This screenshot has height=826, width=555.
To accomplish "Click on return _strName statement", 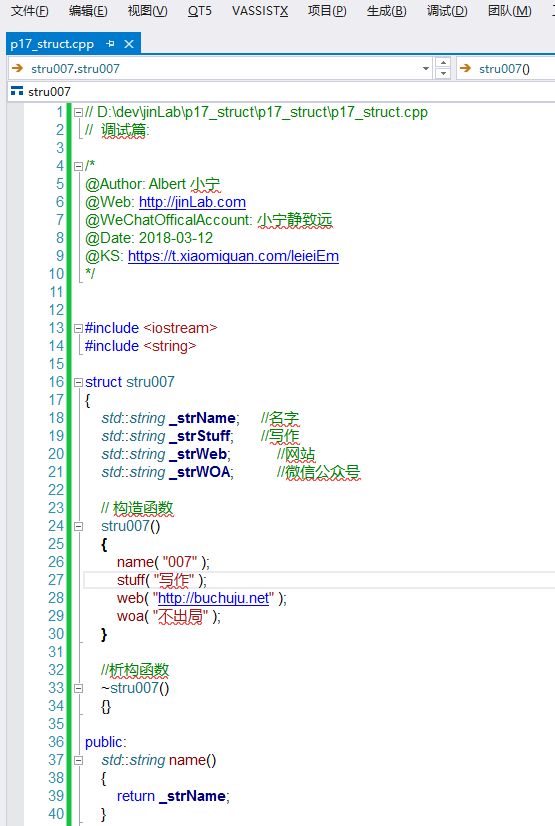I will (x=173, y=796).
